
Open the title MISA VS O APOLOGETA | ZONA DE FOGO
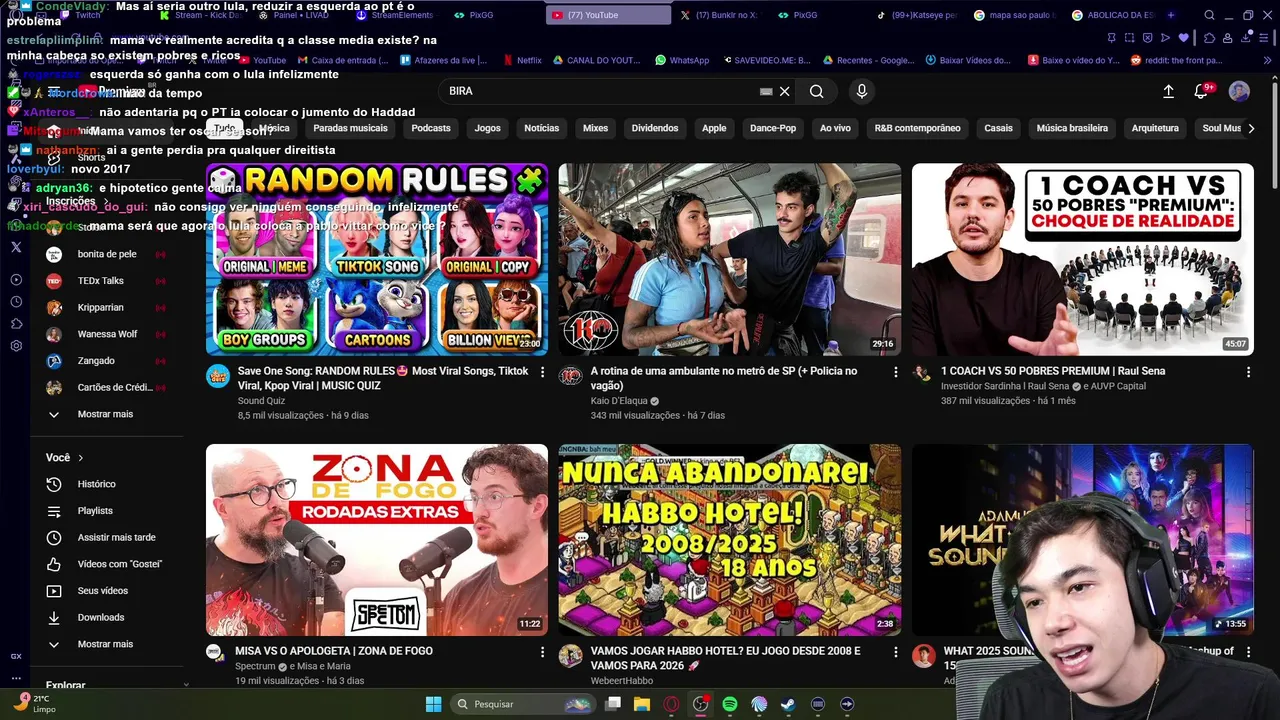[334, 651]
